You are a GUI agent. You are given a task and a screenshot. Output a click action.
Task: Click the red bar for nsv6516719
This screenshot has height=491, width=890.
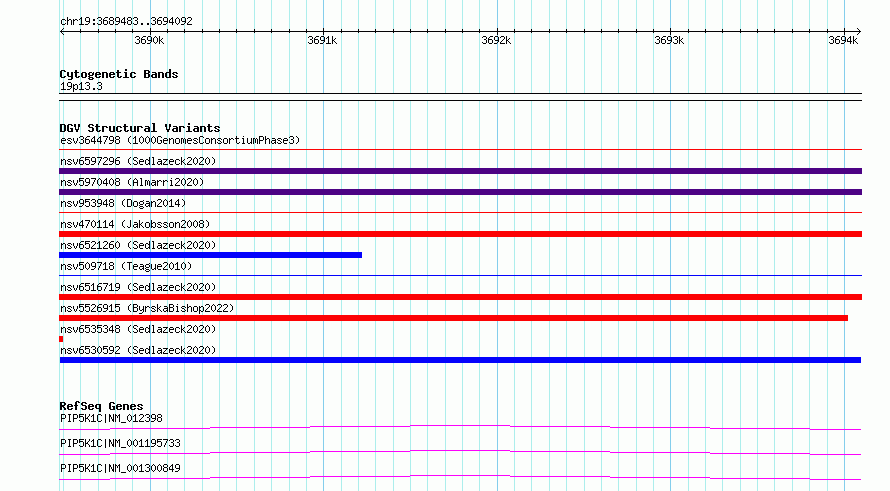[460, 297]
